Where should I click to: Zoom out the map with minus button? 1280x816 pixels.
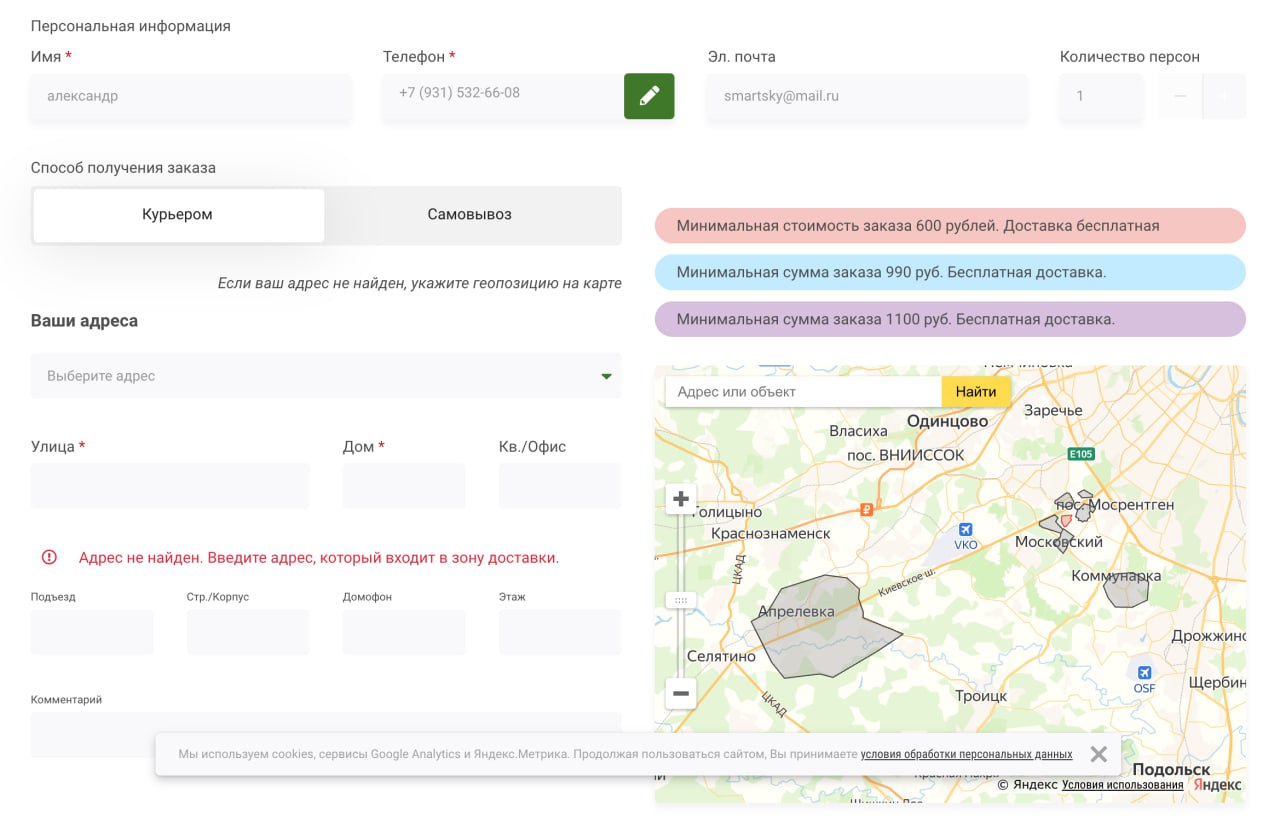click(x=681, y=693)
